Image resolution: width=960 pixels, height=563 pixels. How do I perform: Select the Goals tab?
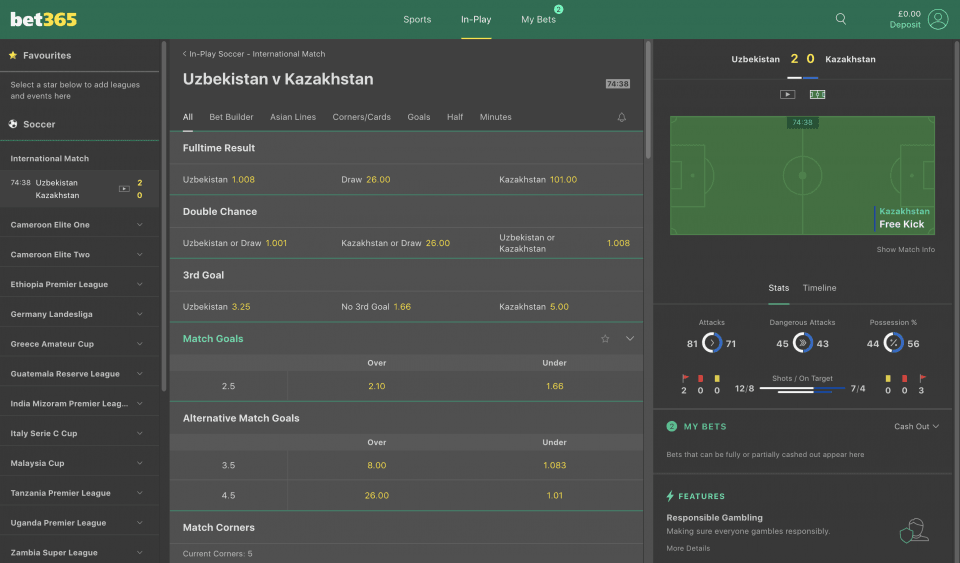(x=419, y=117)
